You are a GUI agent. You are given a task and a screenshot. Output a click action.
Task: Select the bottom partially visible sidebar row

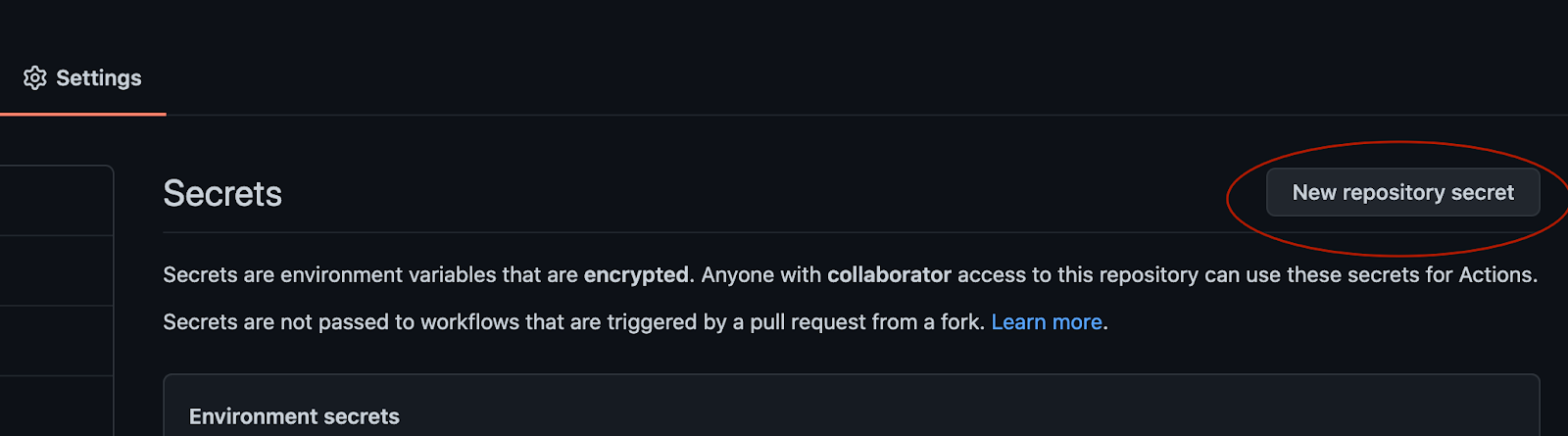pyautogui.click(x=56, y=407)
